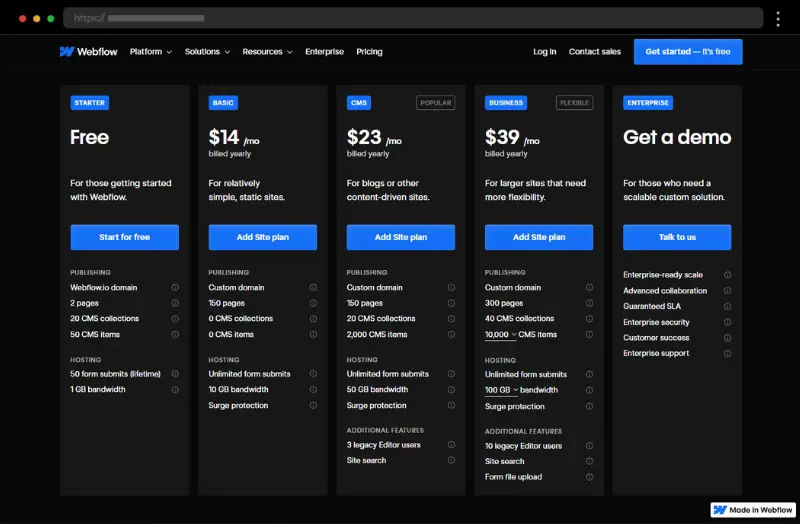Click Talk to us button

point(677,237)
